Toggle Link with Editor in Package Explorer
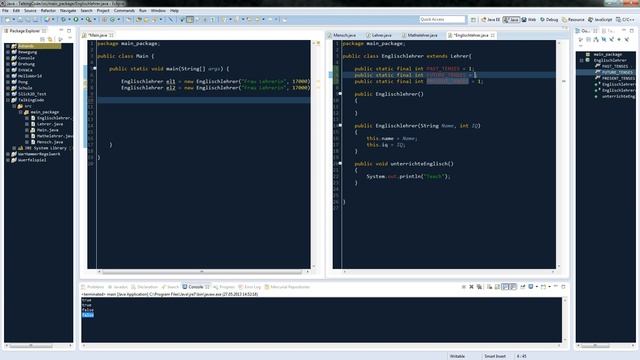640x360 pixels. [50, 39]
